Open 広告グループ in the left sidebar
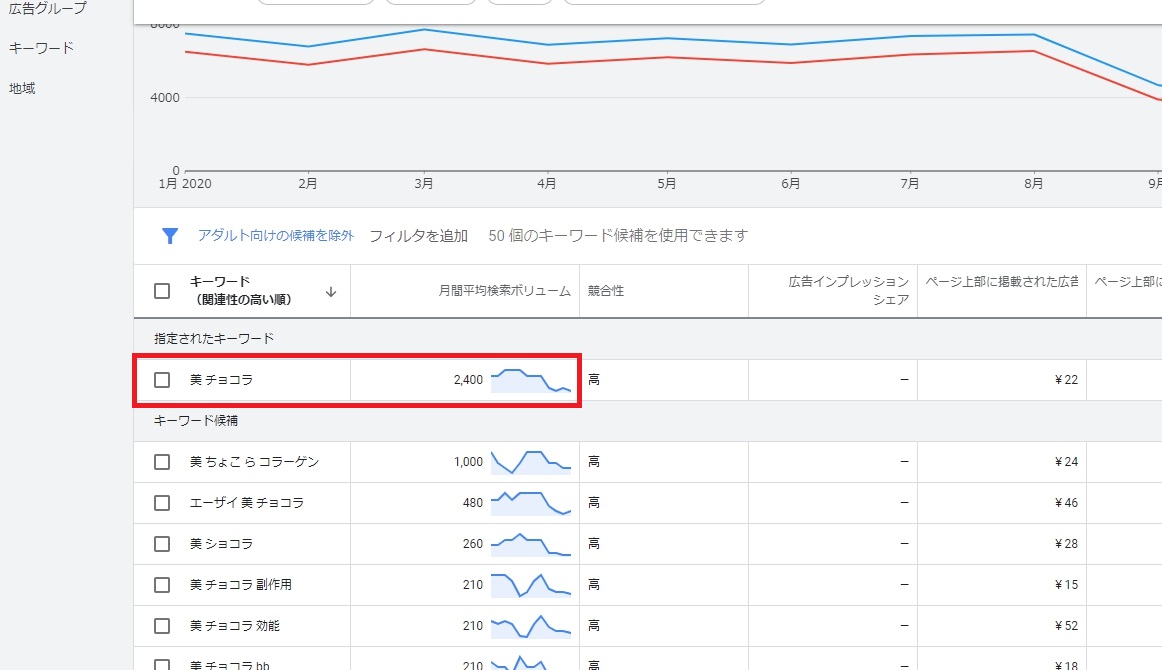Screen dimensions: 1162x670 pyautogui.click(x=47, y=9)
